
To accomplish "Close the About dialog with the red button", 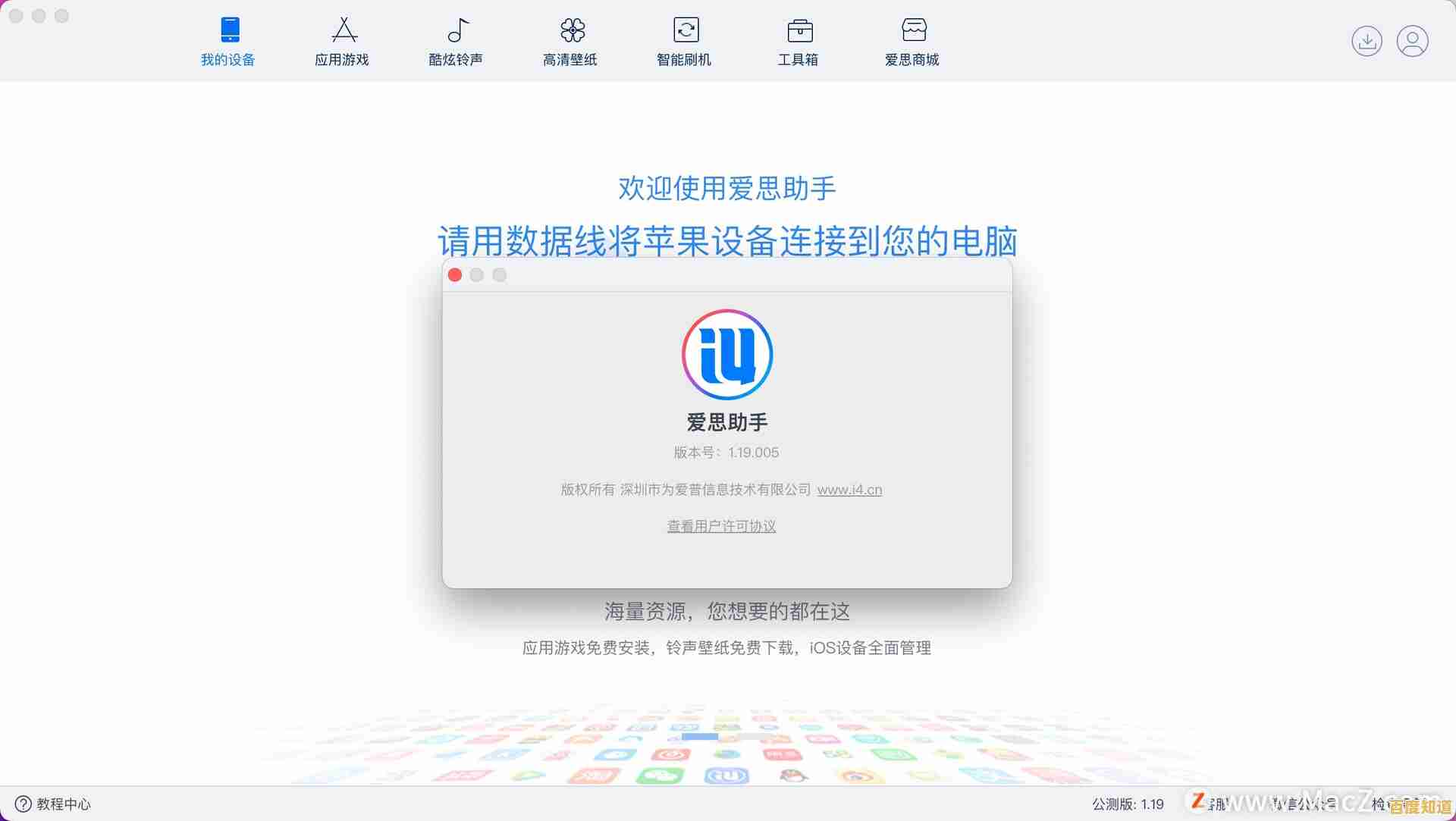I will click(x=455, y=275).
